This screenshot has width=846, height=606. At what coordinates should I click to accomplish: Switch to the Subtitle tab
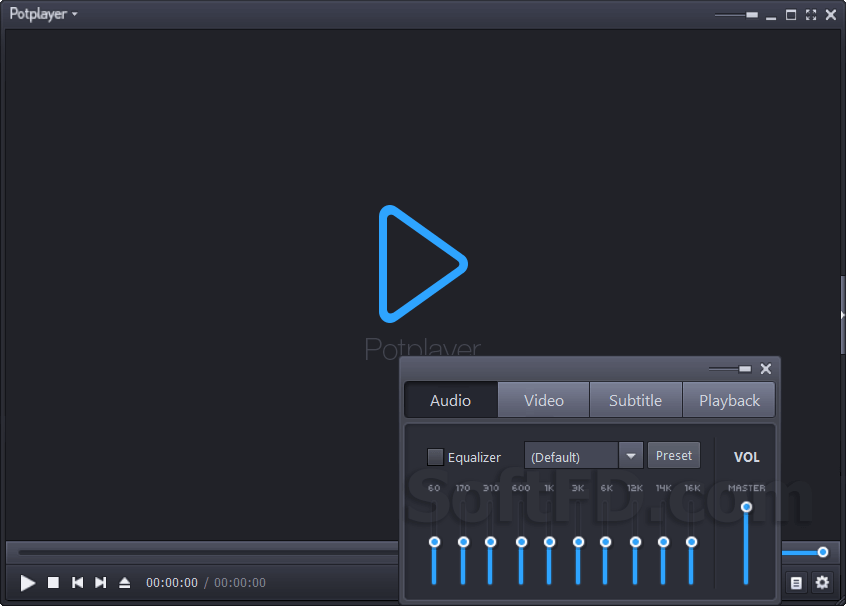coord(636,400)
